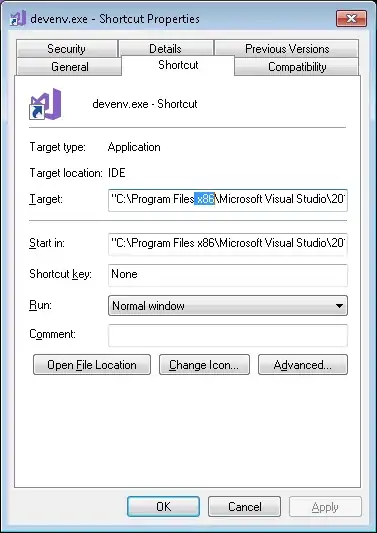The image size is (377, 533).
Task: Select the active Shortcut tab
Action: point(178,65)
